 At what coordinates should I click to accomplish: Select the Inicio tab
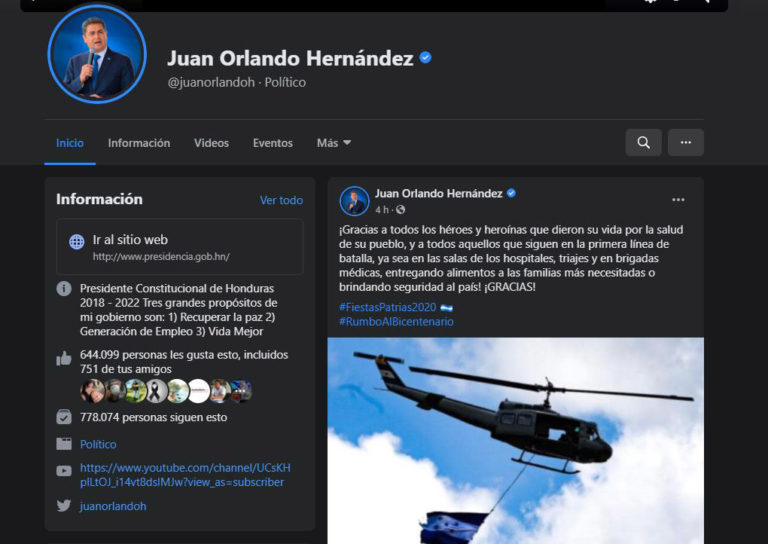pyautogui.click(x=70, y=143)
